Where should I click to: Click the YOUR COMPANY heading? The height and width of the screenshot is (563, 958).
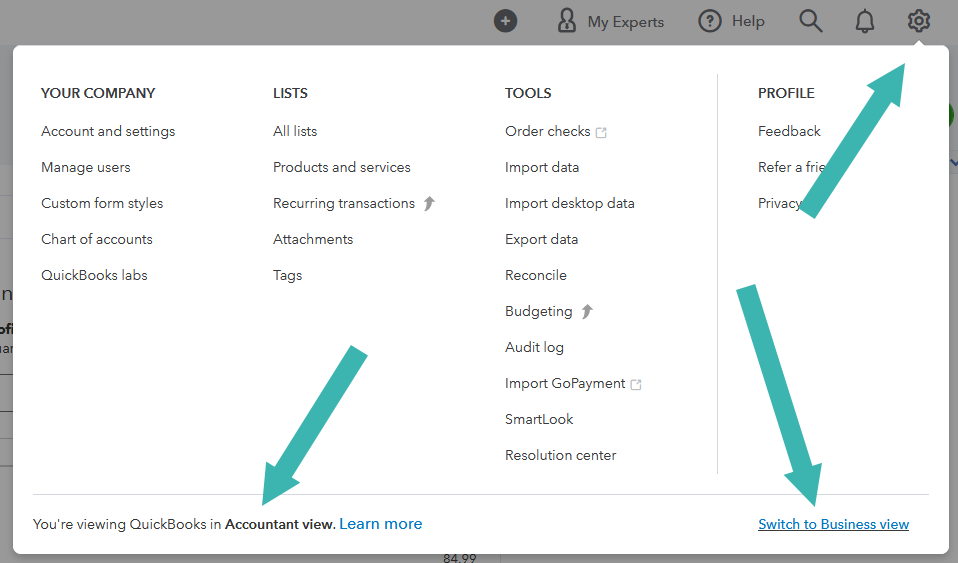pos(98,93)
